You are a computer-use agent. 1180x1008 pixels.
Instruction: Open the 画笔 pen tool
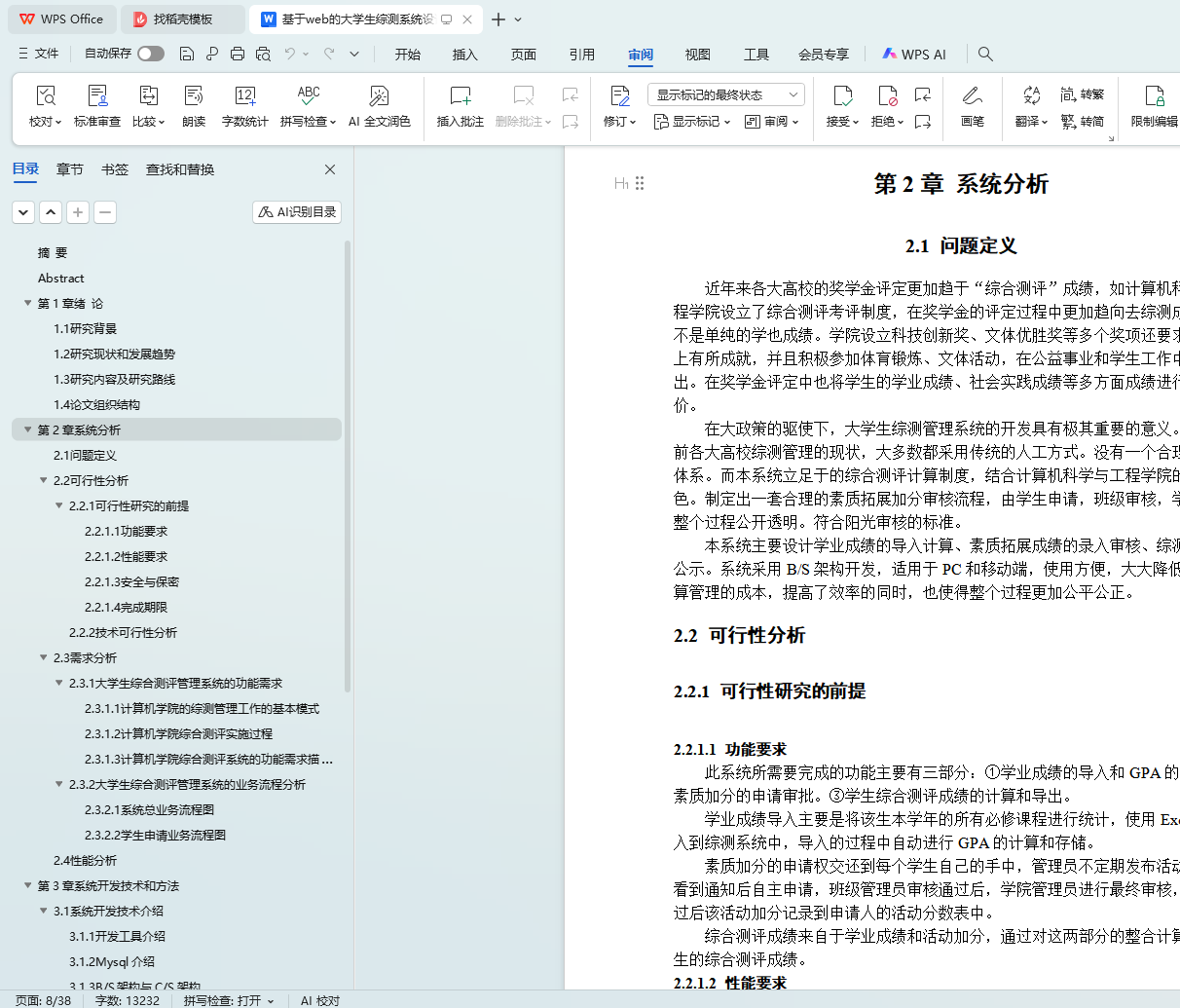click(x=972, y=96)
